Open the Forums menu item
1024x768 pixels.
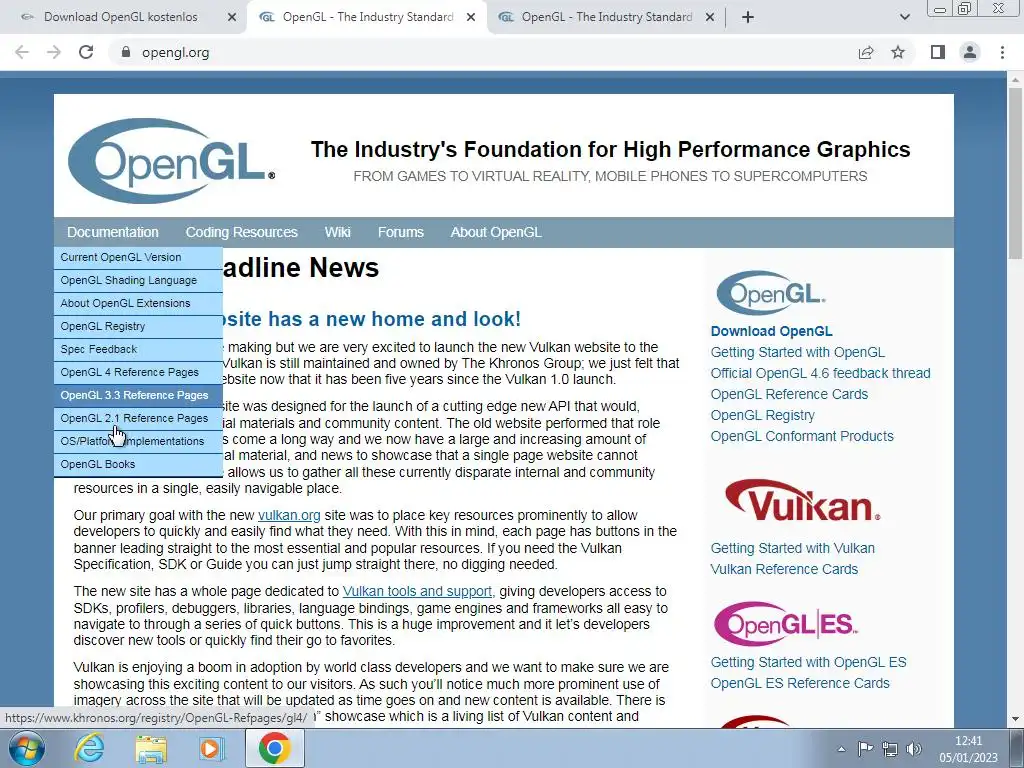[x=401, y=232]
